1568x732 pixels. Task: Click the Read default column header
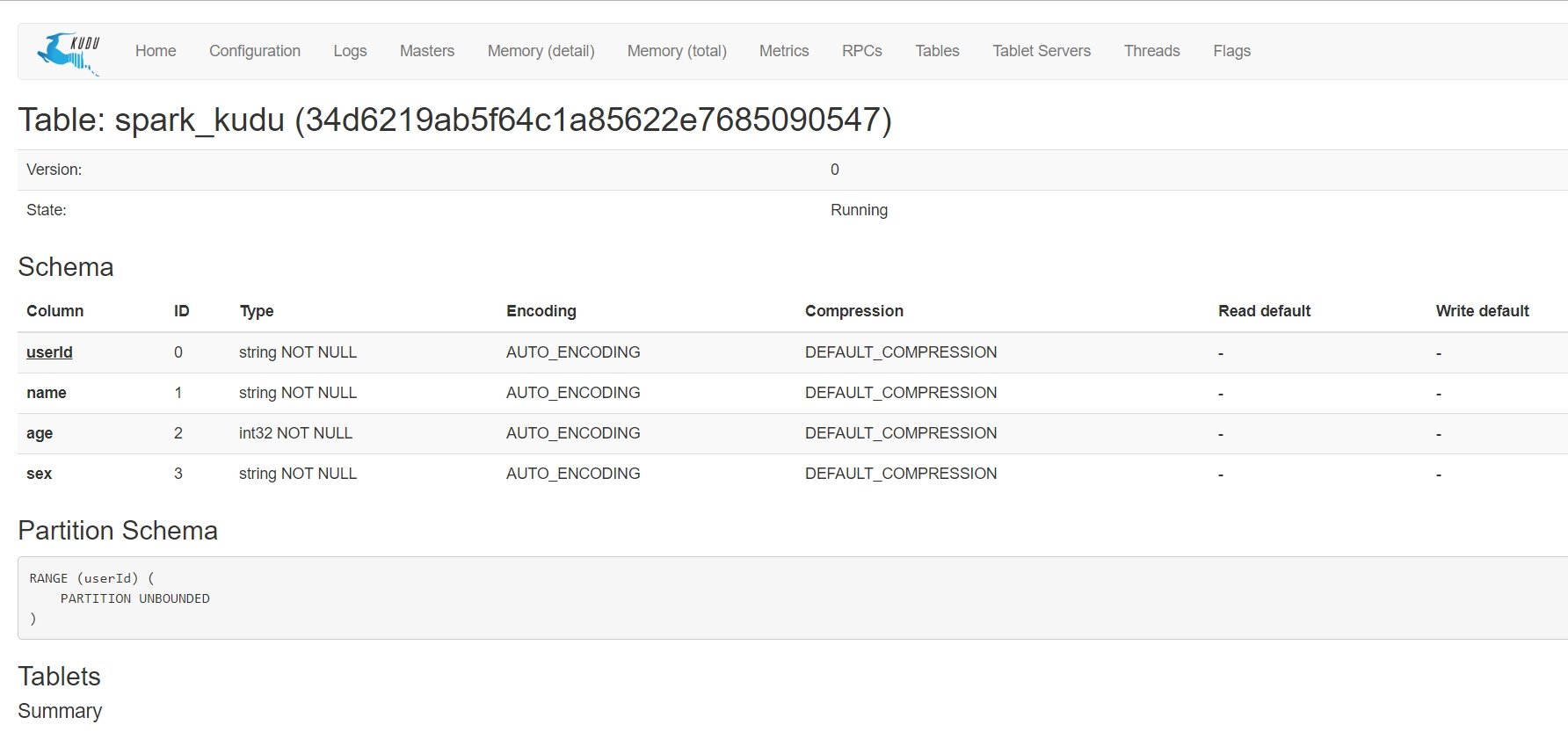point(1265,311)
